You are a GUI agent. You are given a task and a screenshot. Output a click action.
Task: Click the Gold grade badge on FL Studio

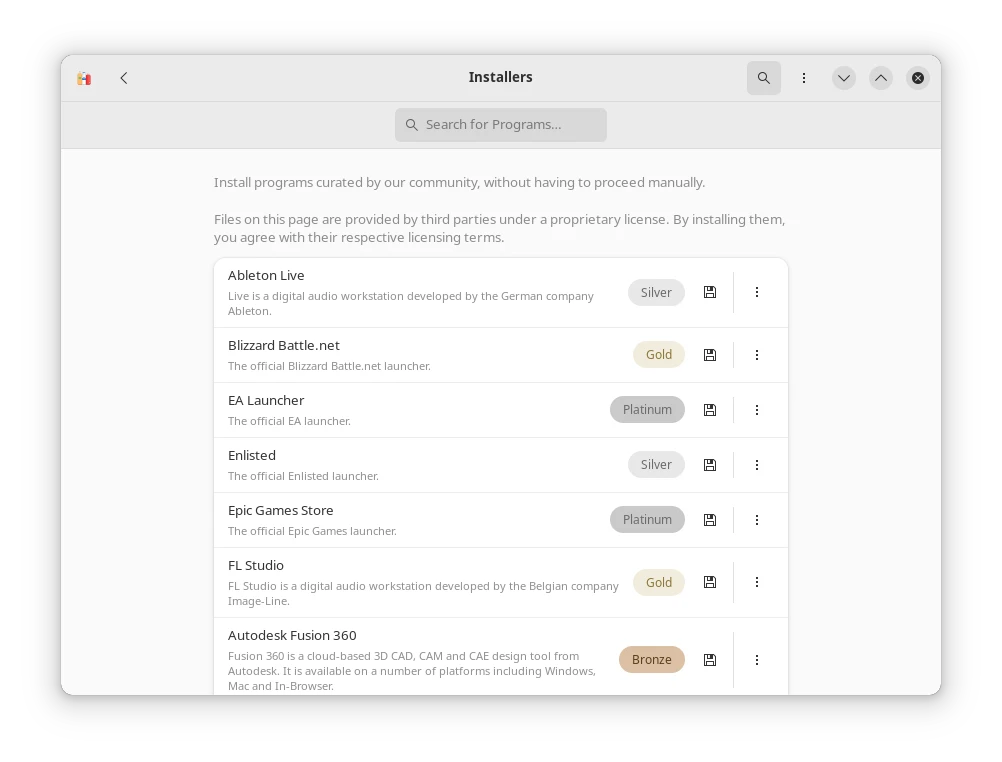click(659, 582)
